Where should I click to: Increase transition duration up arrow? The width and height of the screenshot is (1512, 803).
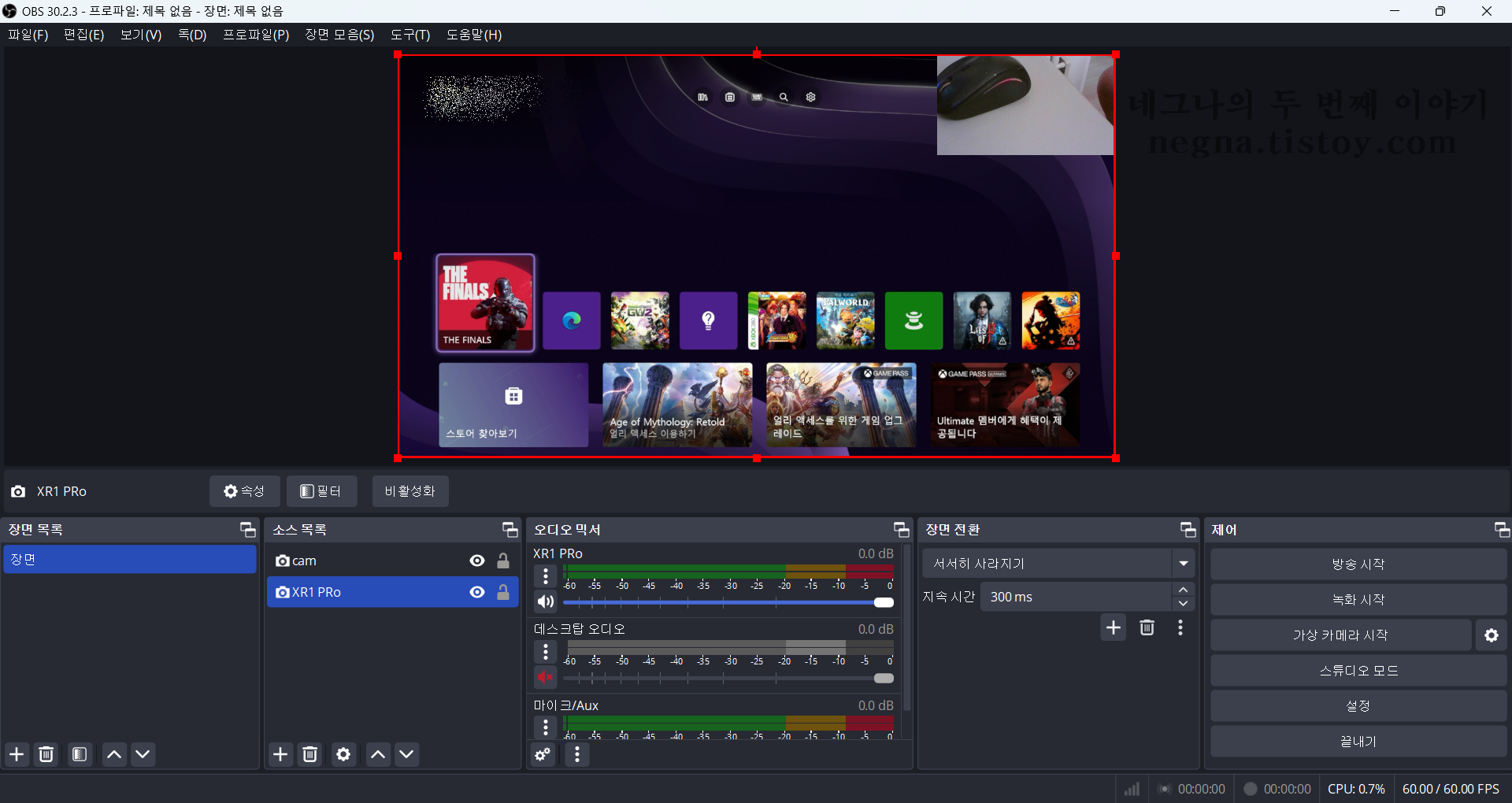click(1183, 590)
